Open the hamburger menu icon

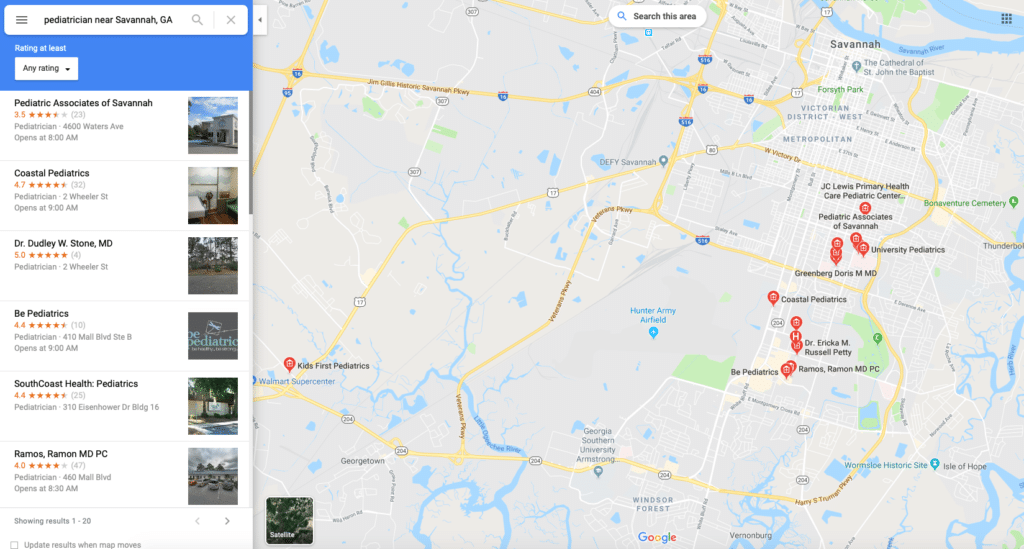tap(22, 20)
